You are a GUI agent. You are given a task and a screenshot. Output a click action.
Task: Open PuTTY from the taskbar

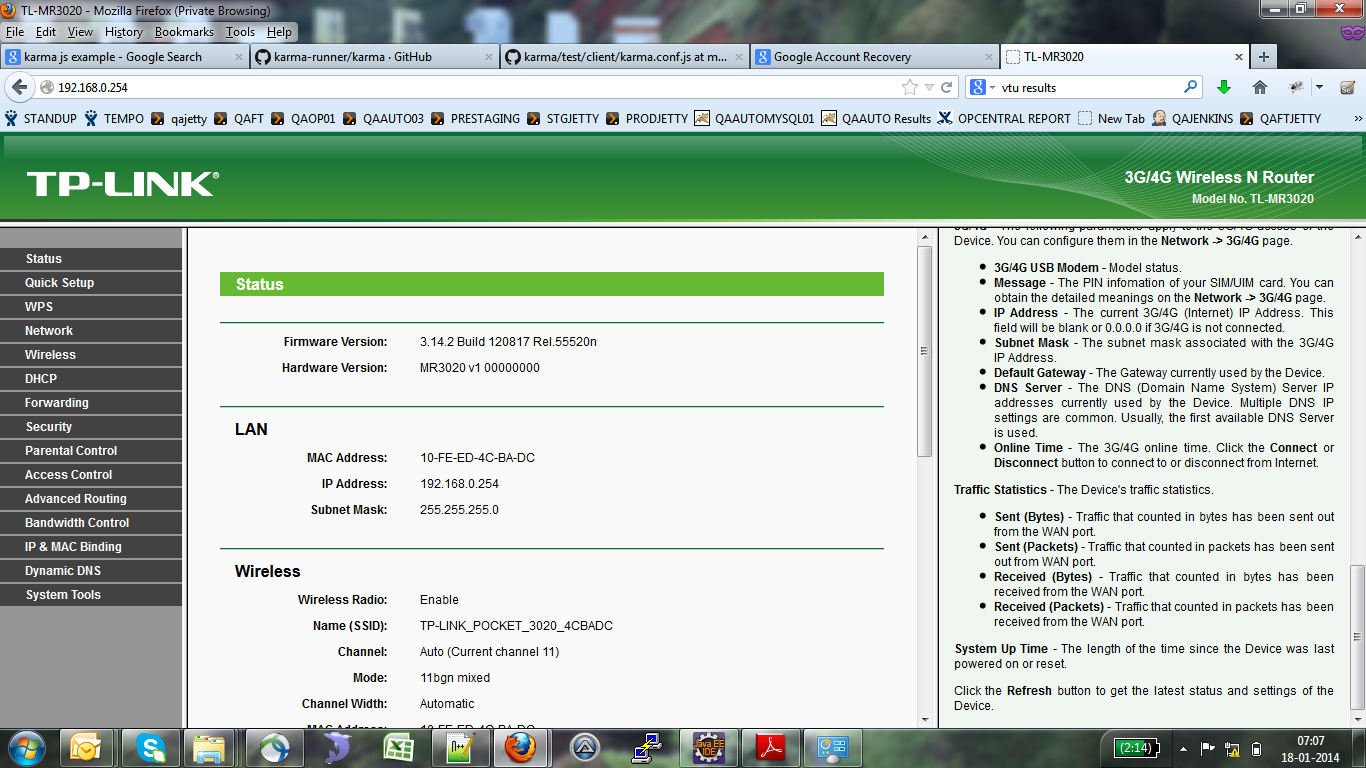click(x=648, y=748)
